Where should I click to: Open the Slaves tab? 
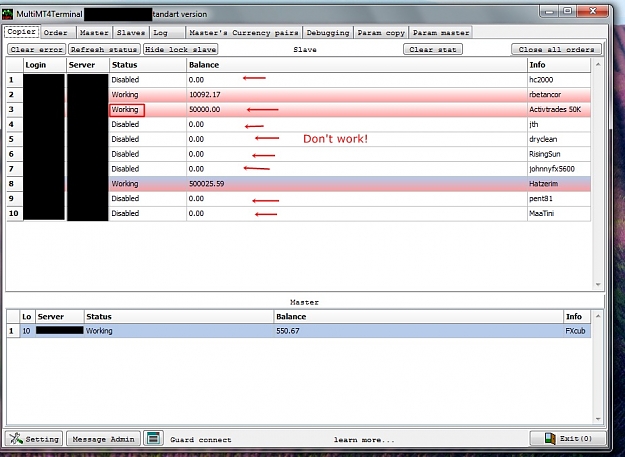pos(131,33)
